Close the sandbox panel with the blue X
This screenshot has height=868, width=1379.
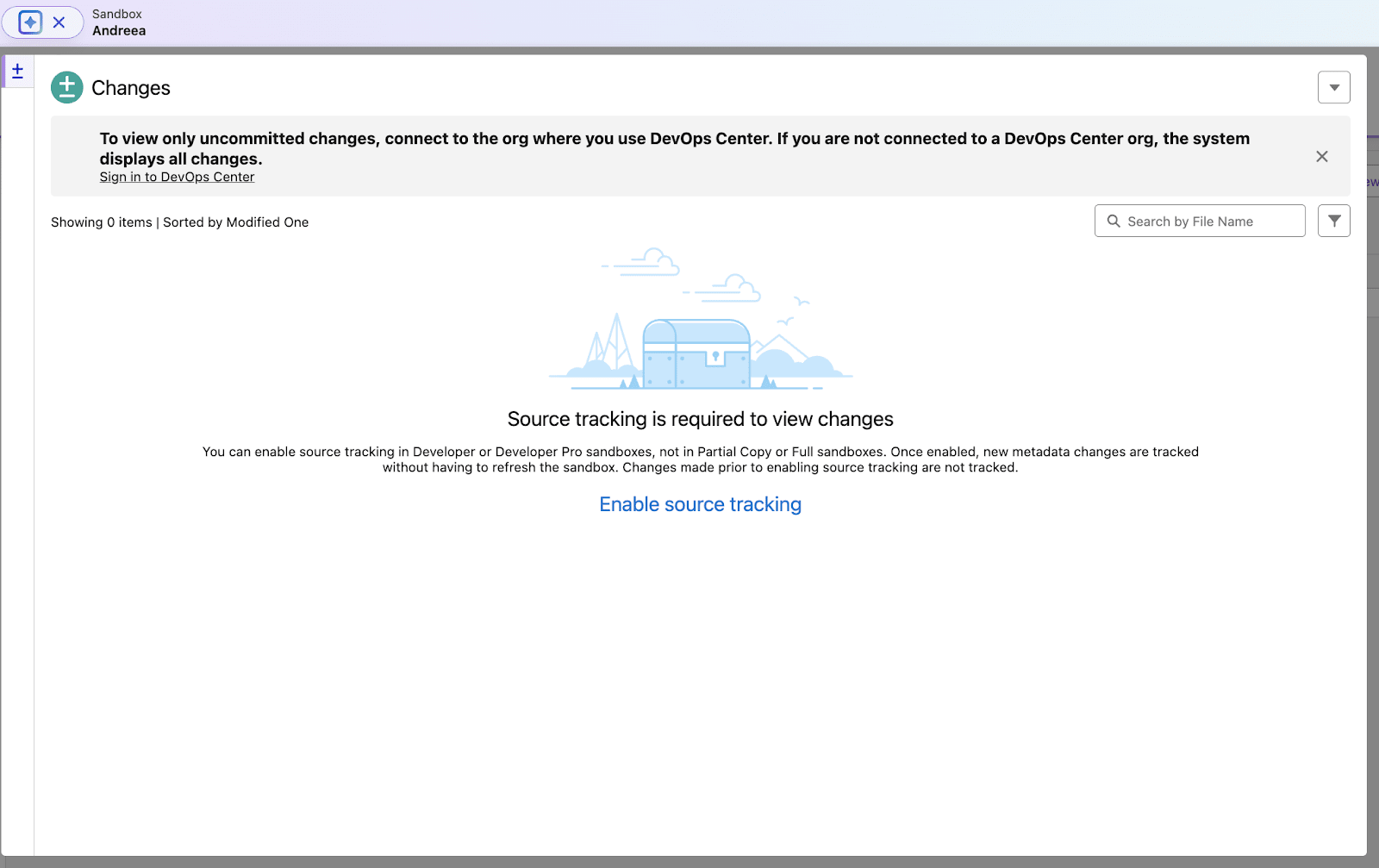pyautogui.click(x=59, y=22)
